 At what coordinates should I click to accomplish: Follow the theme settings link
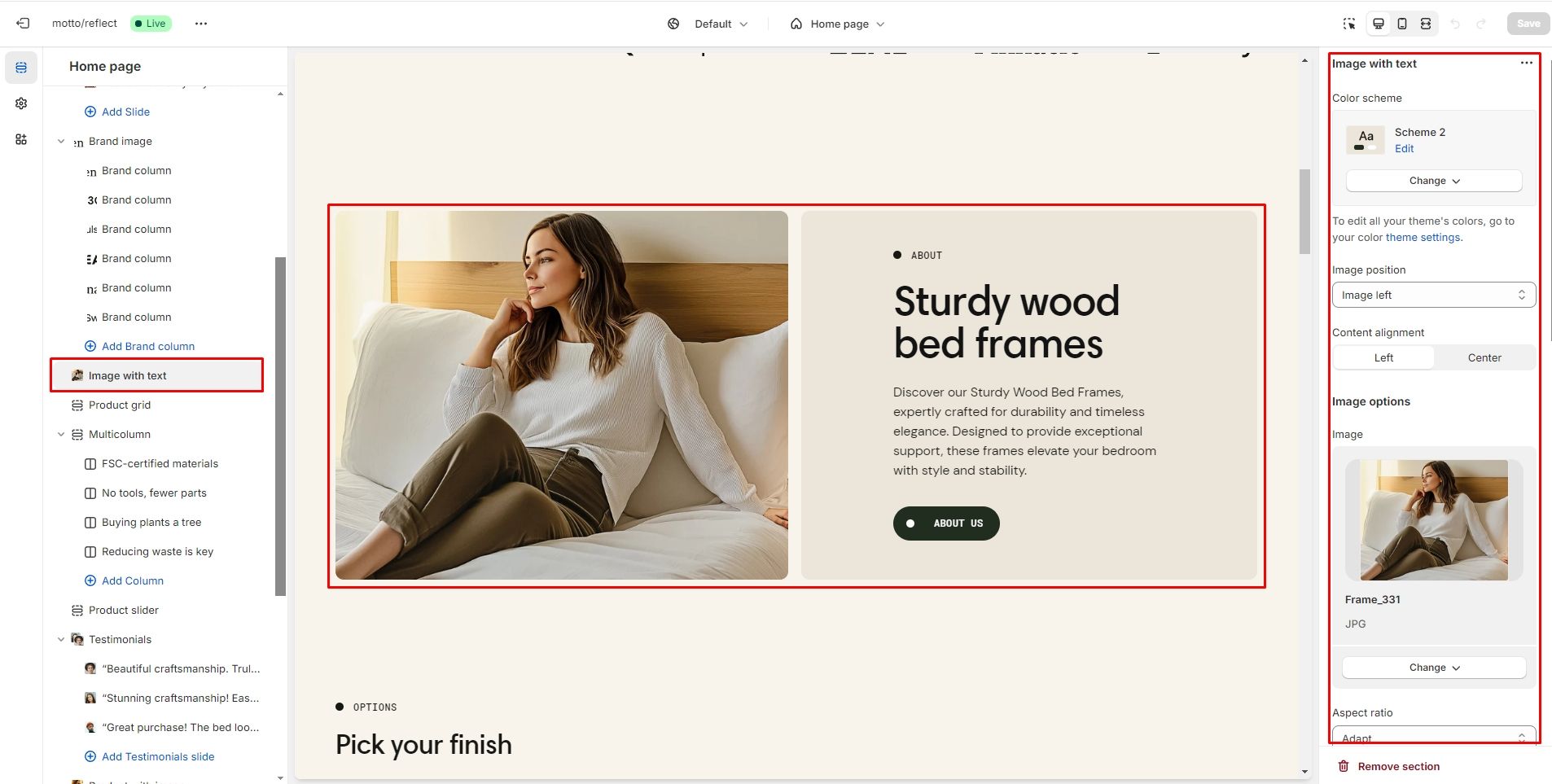[1423, 238]
